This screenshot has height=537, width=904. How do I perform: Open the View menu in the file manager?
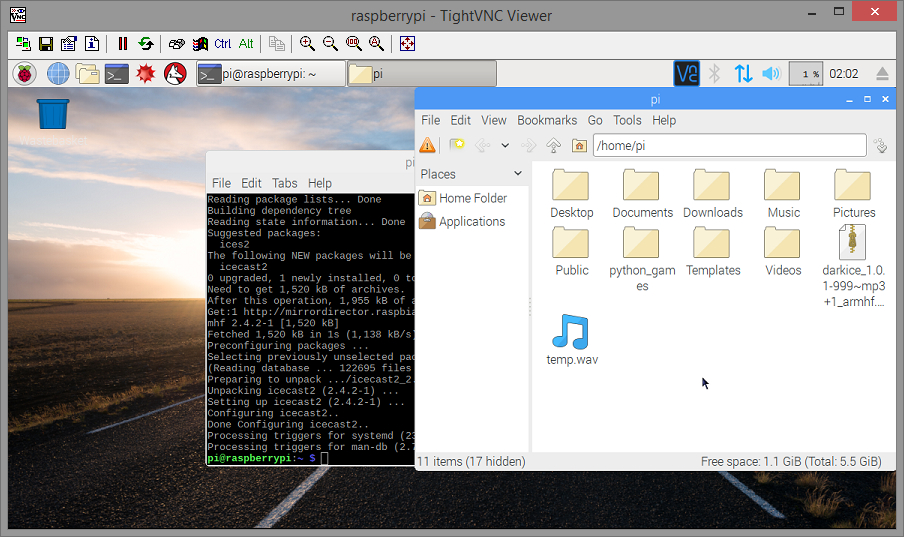click(494, 120)
